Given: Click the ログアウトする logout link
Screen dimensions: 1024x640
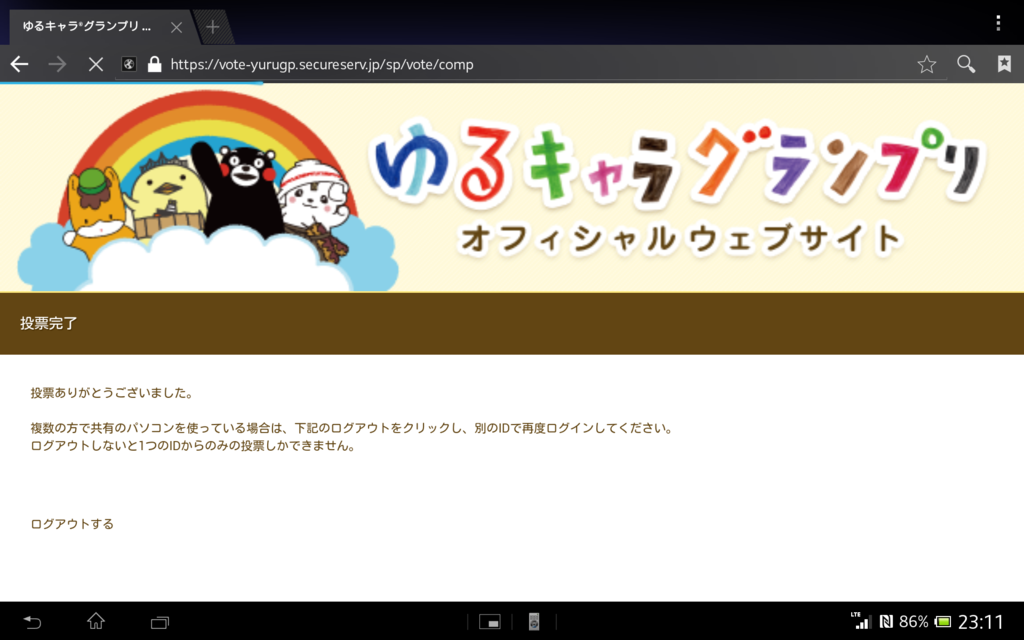Looking at the screenshot, I should (x=72, y=524).
